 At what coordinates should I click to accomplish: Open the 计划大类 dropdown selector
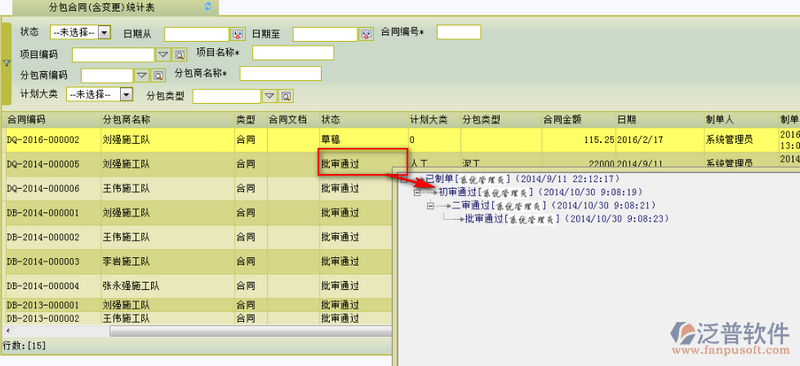(x=99, y=94)
